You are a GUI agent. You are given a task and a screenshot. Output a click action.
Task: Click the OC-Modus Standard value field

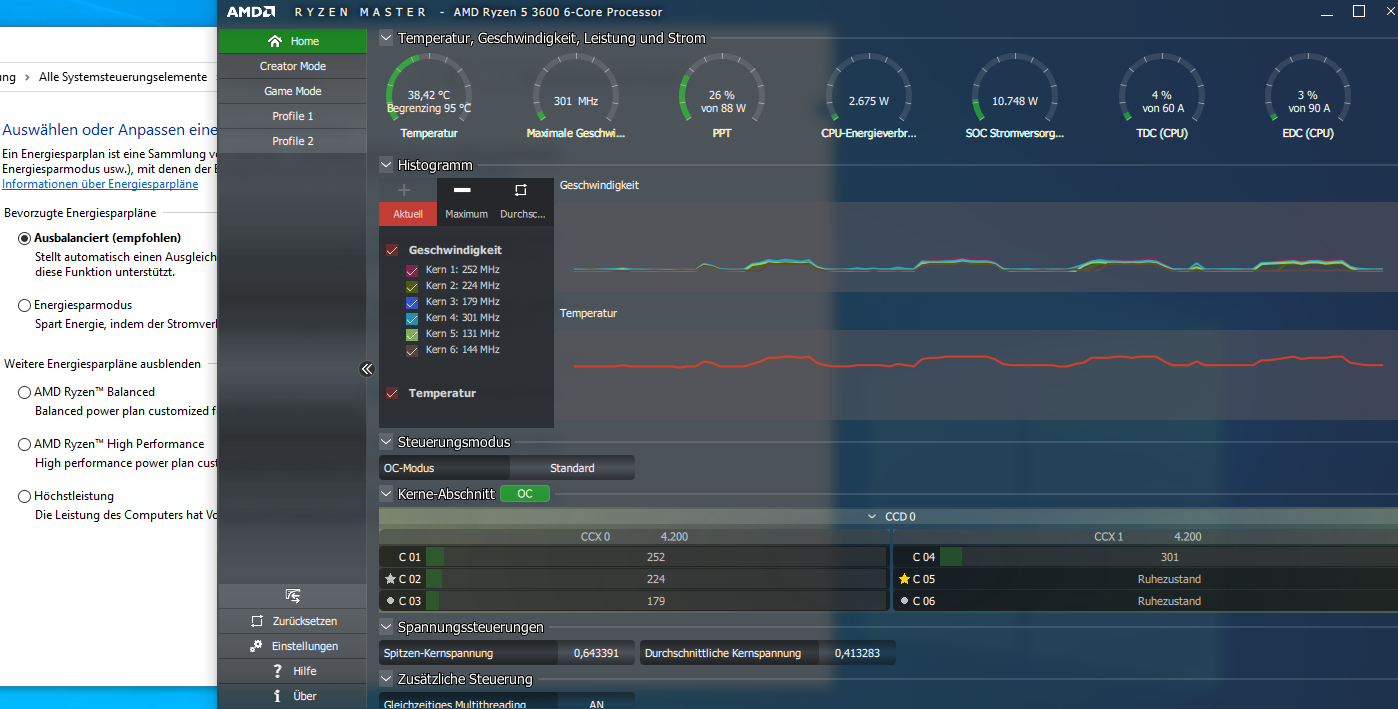(572, 468)
